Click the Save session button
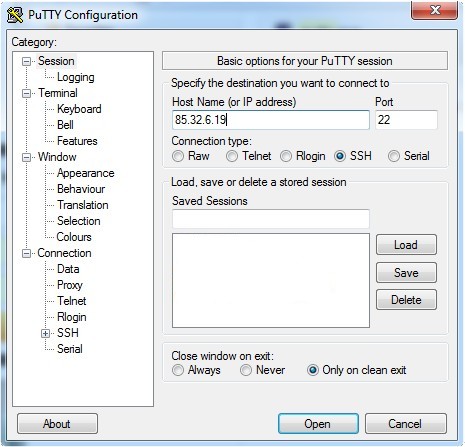465x447 pixels. 406,273
